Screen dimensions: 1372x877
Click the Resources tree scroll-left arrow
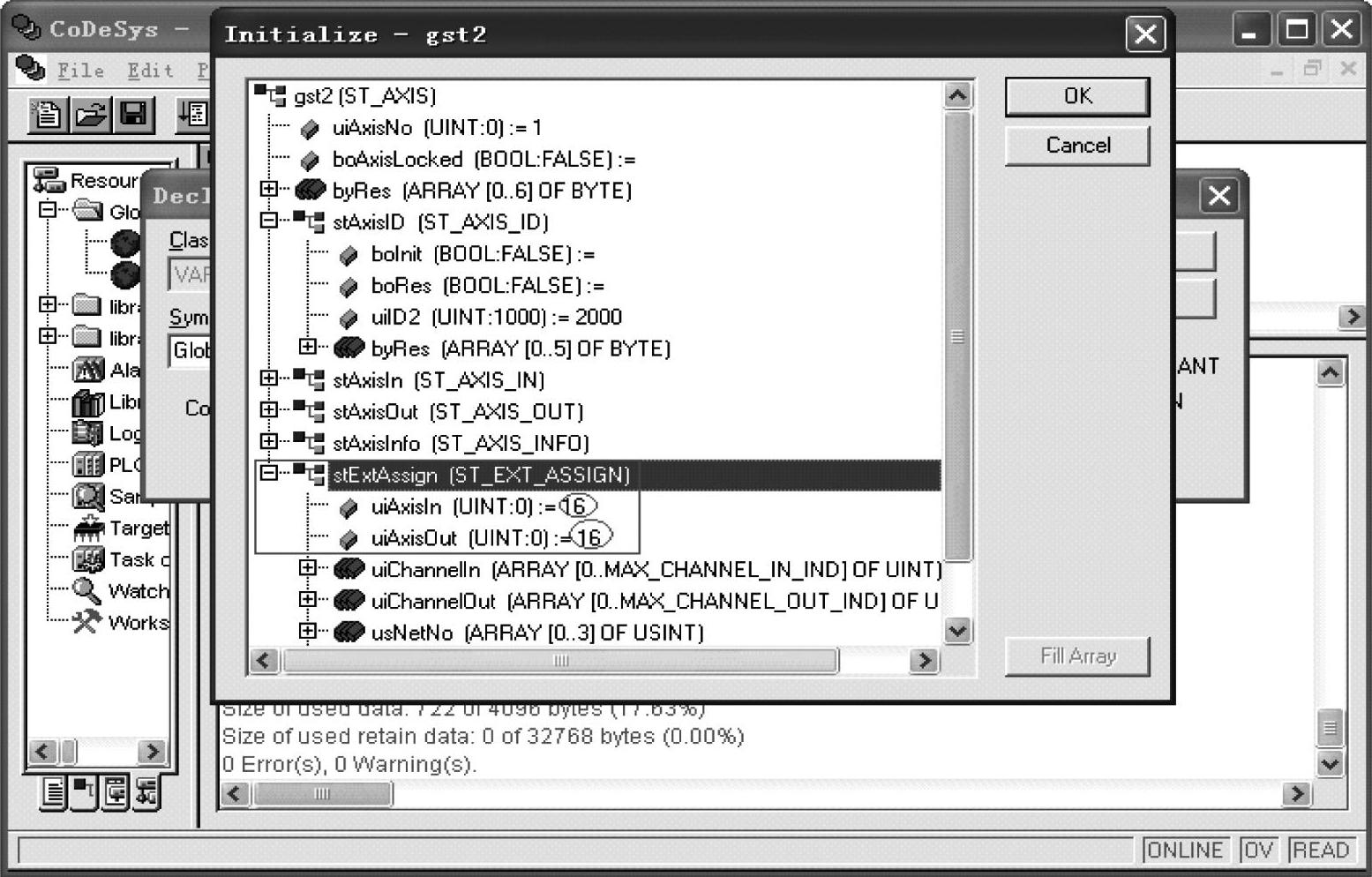tap(42, 752)
